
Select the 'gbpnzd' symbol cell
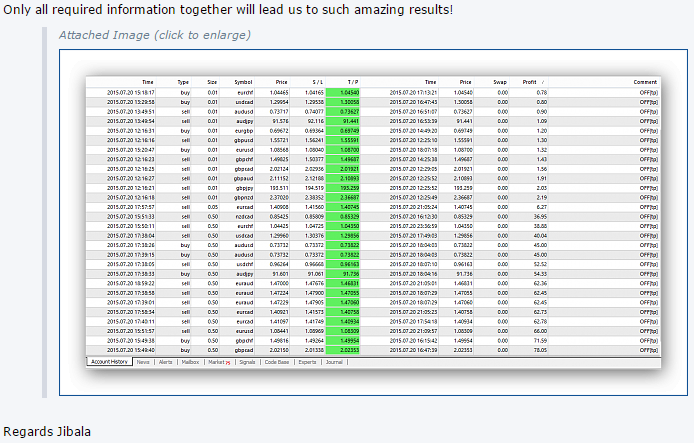pyautogui.click(x=244, y=197)
